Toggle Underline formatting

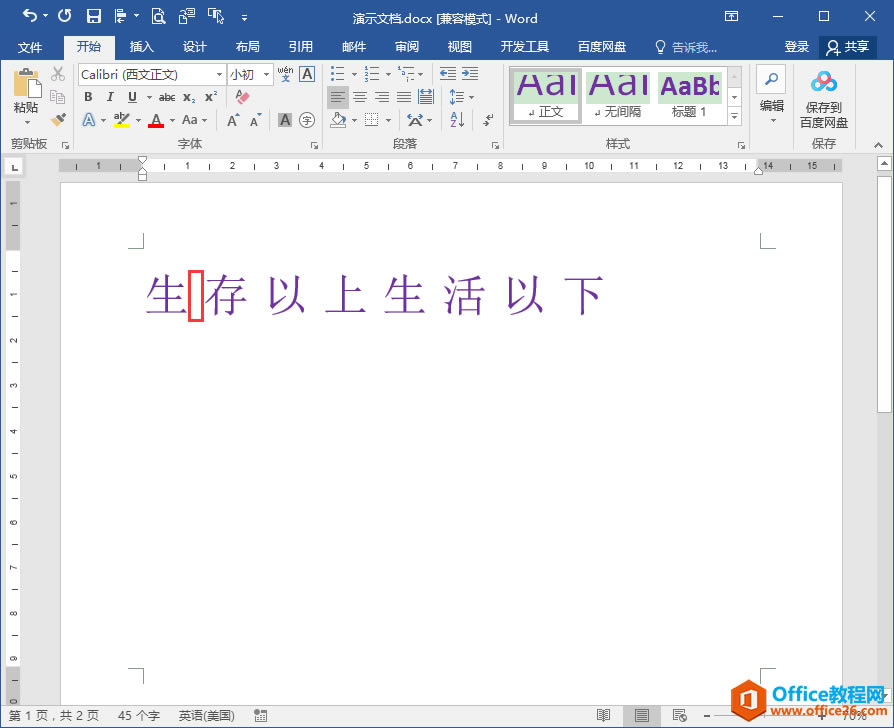click(x=132, y=97)
